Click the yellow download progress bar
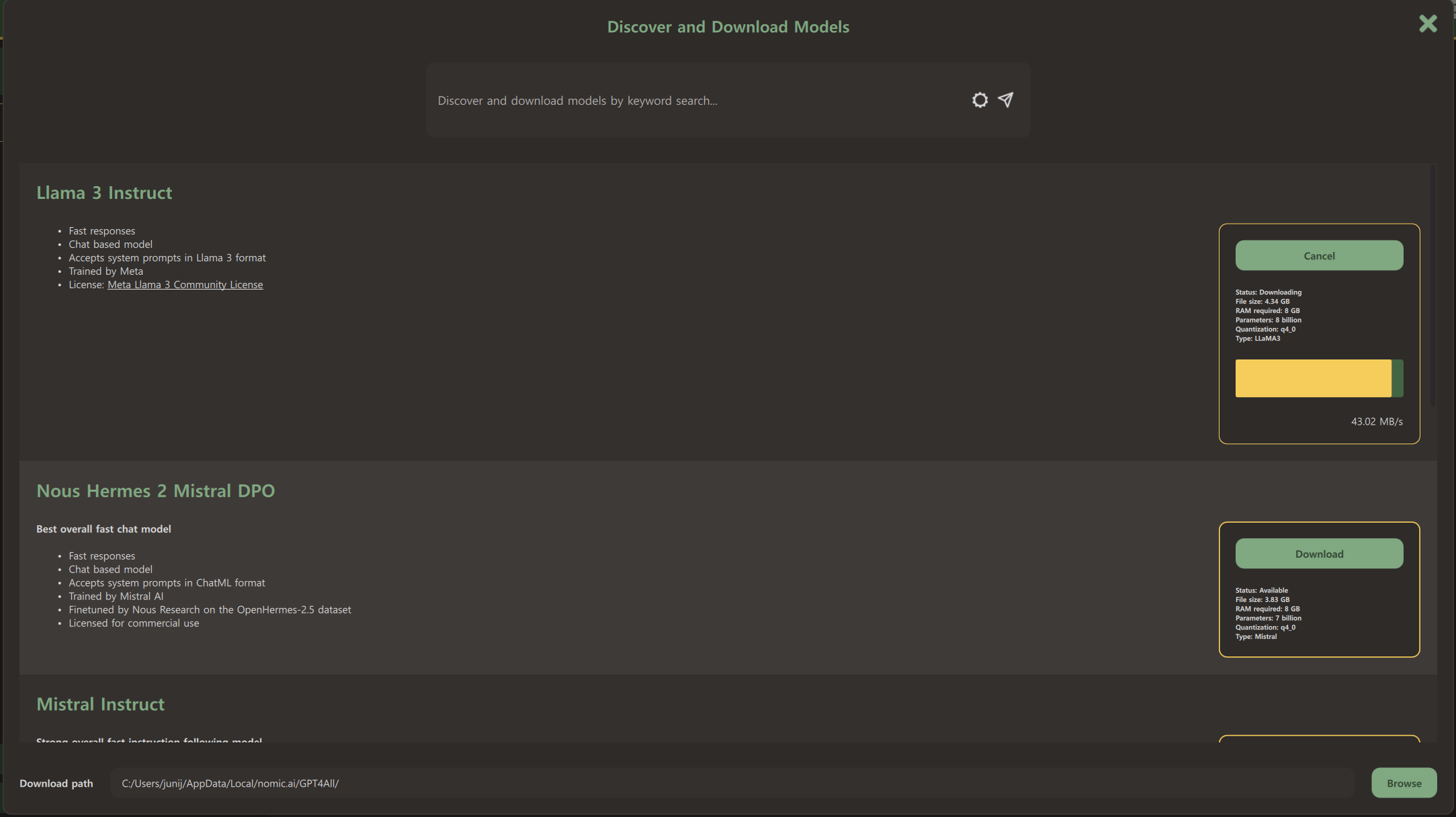Image resolution: width=1456 pixels, height=817 pixels. click(1313, 378)
